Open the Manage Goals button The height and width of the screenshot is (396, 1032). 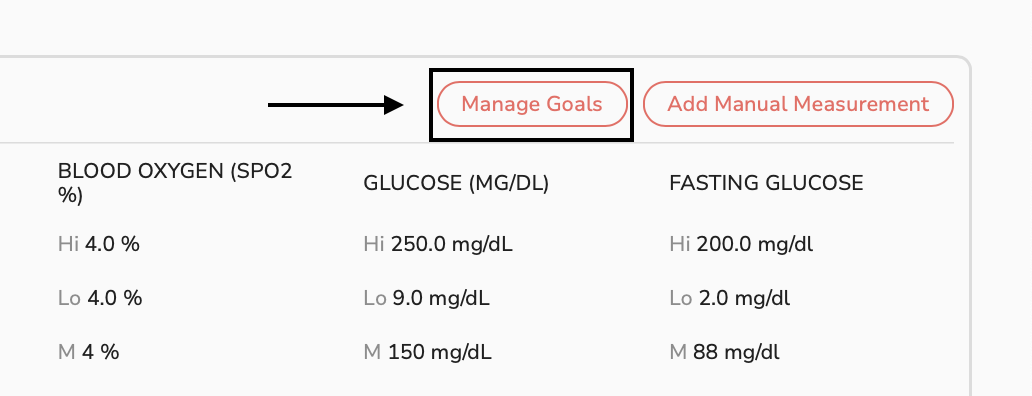coord(532,104)
